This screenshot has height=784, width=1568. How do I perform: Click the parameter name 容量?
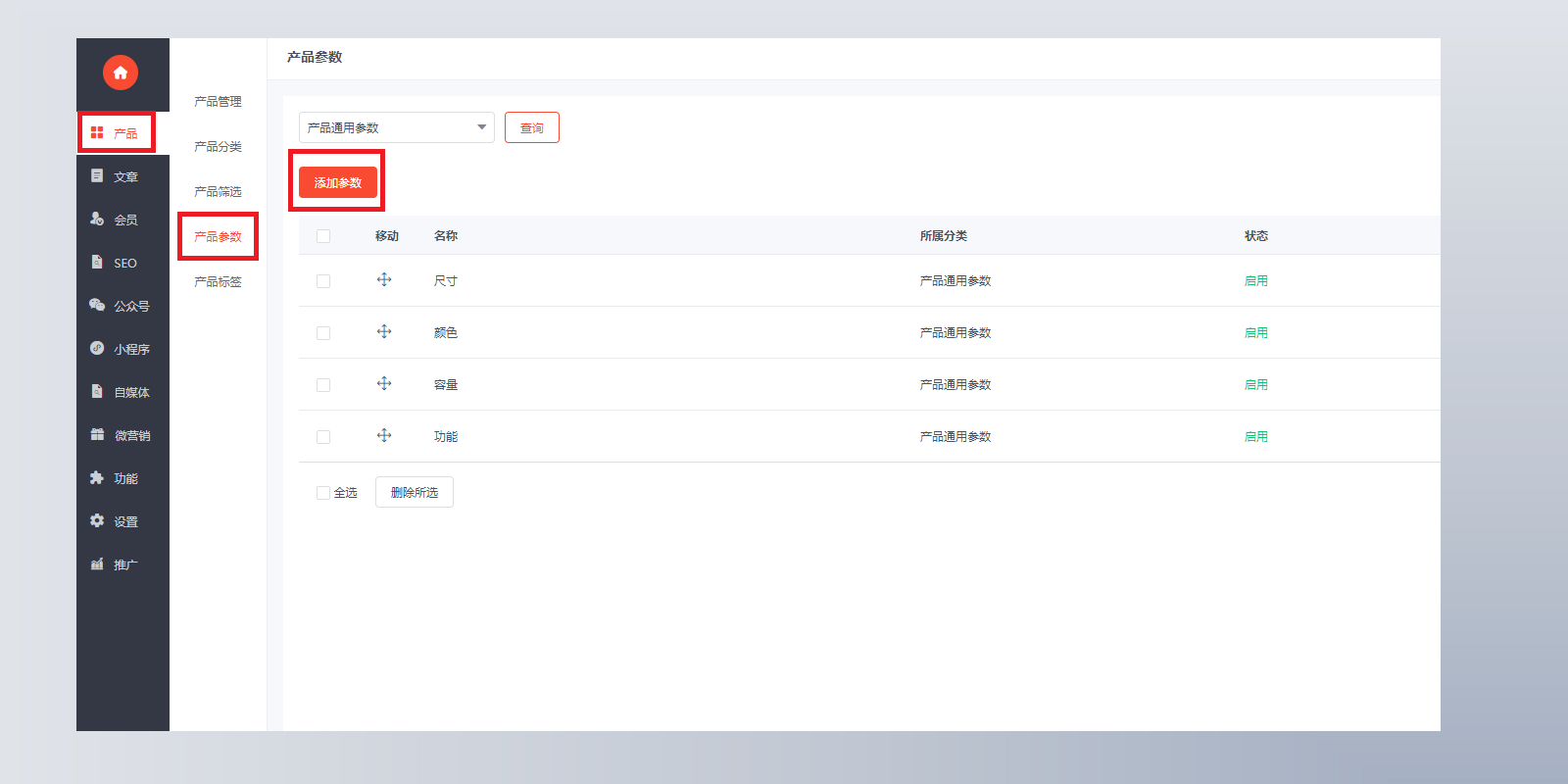pos(446,385)
